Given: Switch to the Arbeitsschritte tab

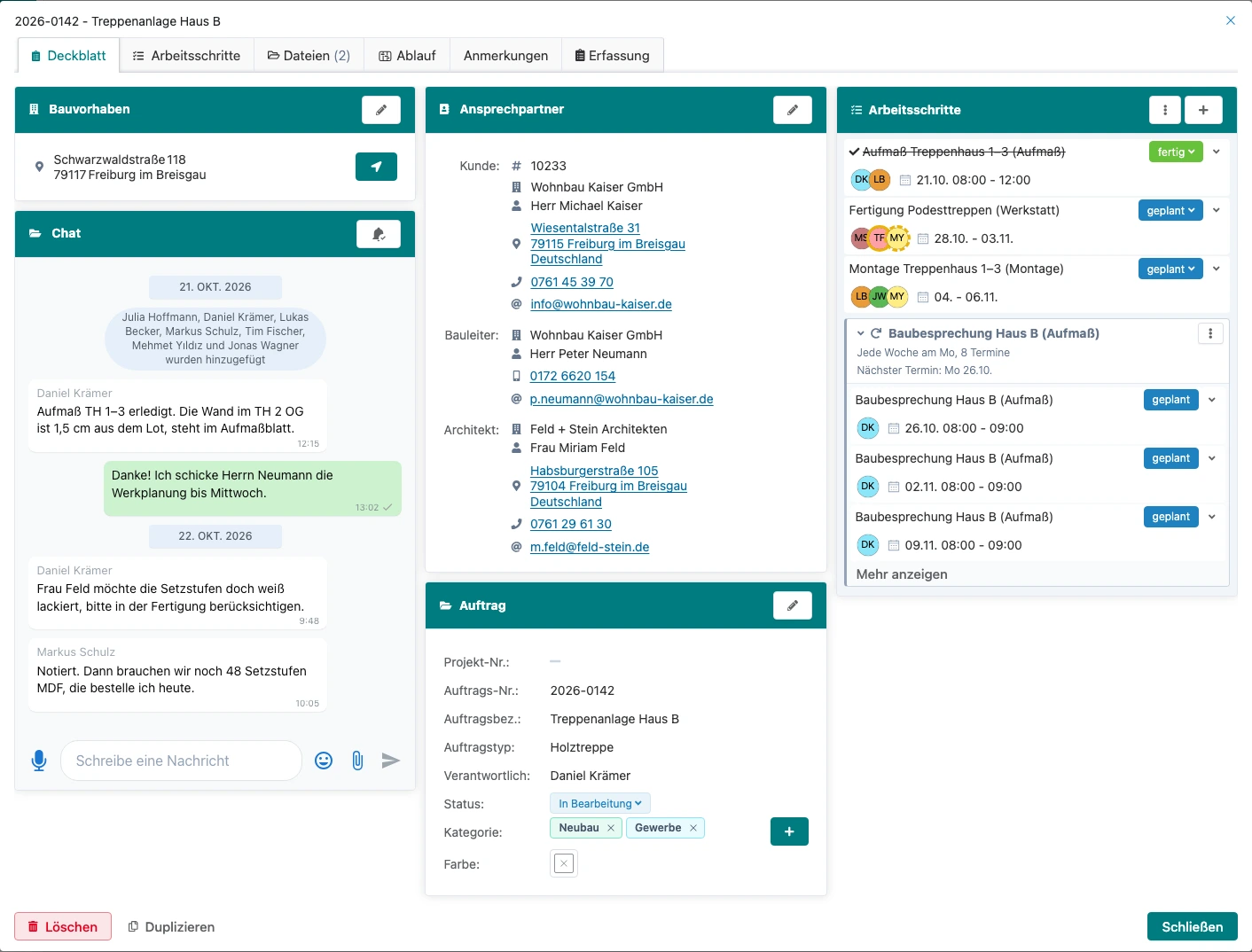Looking at the screenshot, I should (186, 55).
